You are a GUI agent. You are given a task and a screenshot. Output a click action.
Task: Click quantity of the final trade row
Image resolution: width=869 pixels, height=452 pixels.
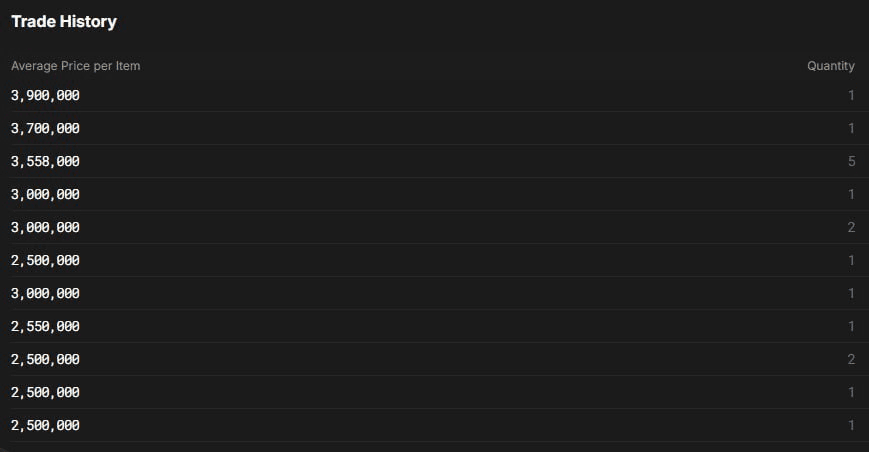pos(851,425)
